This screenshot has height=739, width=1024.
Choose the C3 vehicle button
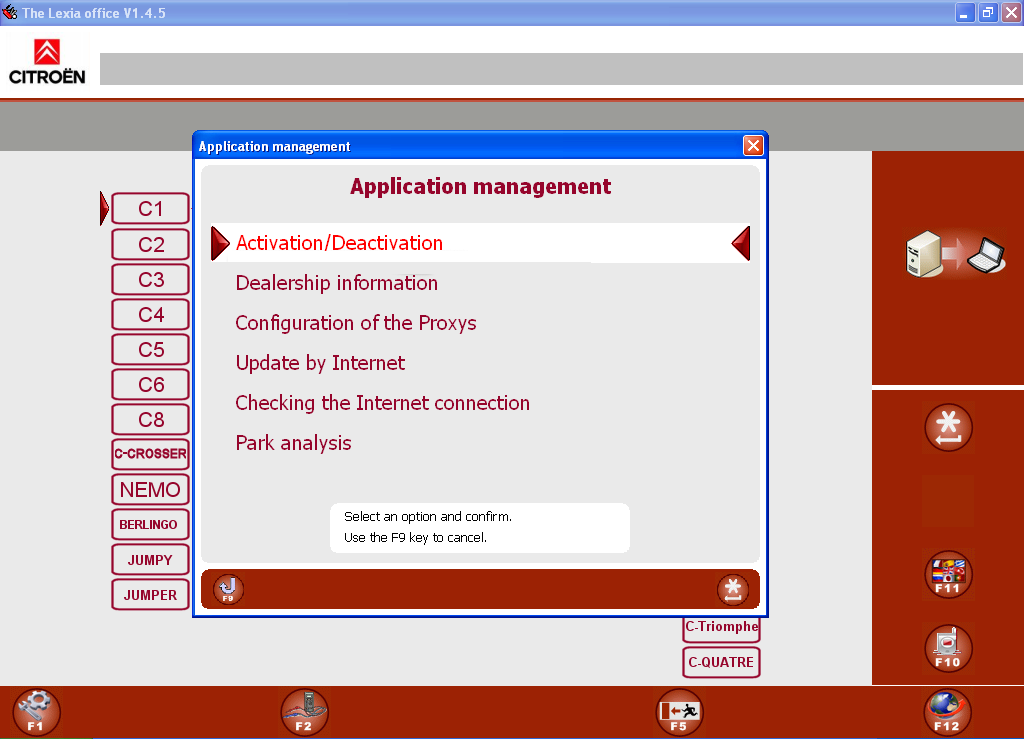coord(151,279)
